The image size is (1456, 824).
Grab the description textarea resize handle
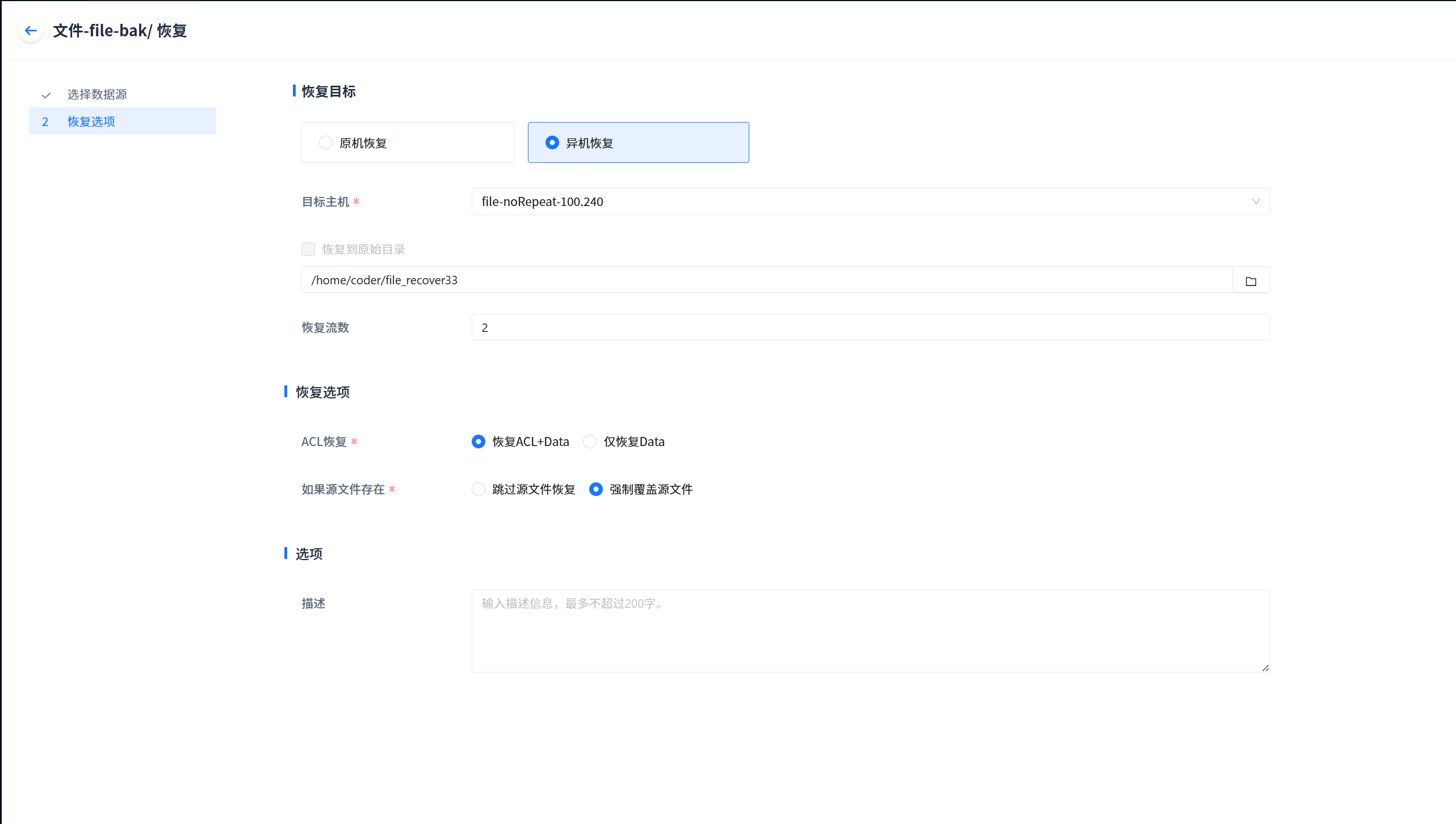pos(1265,668)
